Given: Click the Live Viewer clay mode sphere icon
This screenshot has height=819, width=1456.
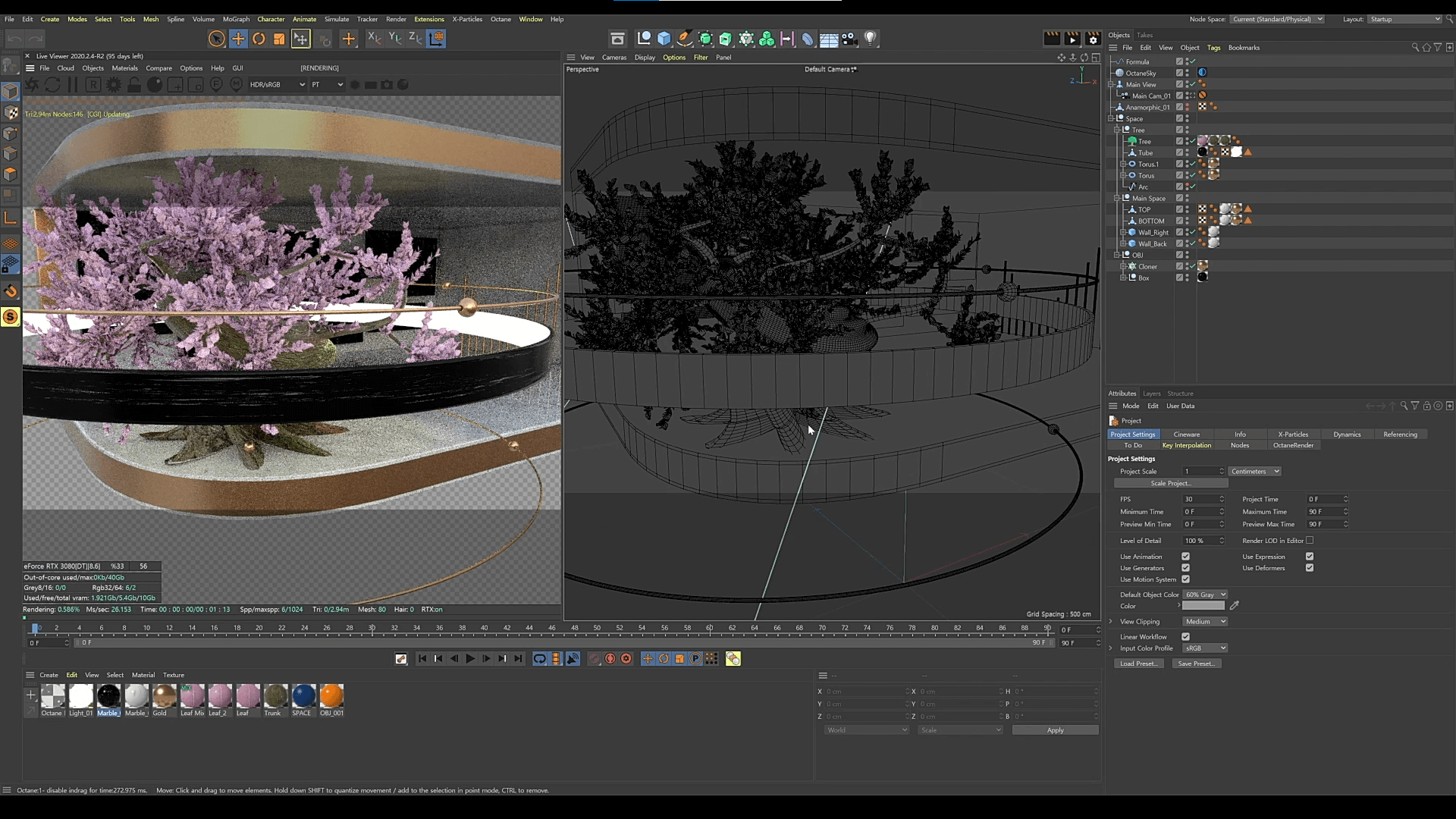Looking at the screenshot, I should (155, 85).
